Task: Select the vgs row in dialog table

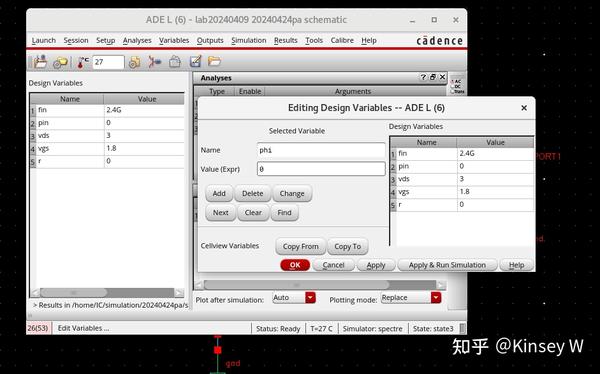Action: click(x=462, y=192)
